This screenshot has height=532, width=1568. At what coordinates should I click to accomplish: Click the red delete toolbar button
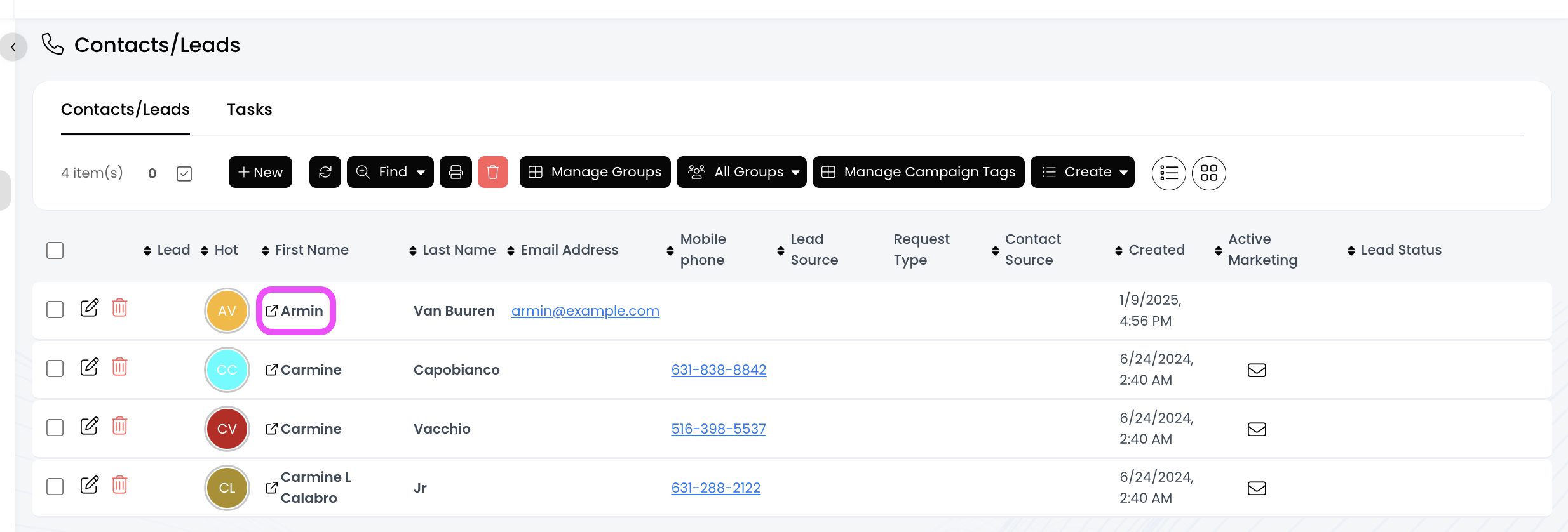click(x=492, y=172)
